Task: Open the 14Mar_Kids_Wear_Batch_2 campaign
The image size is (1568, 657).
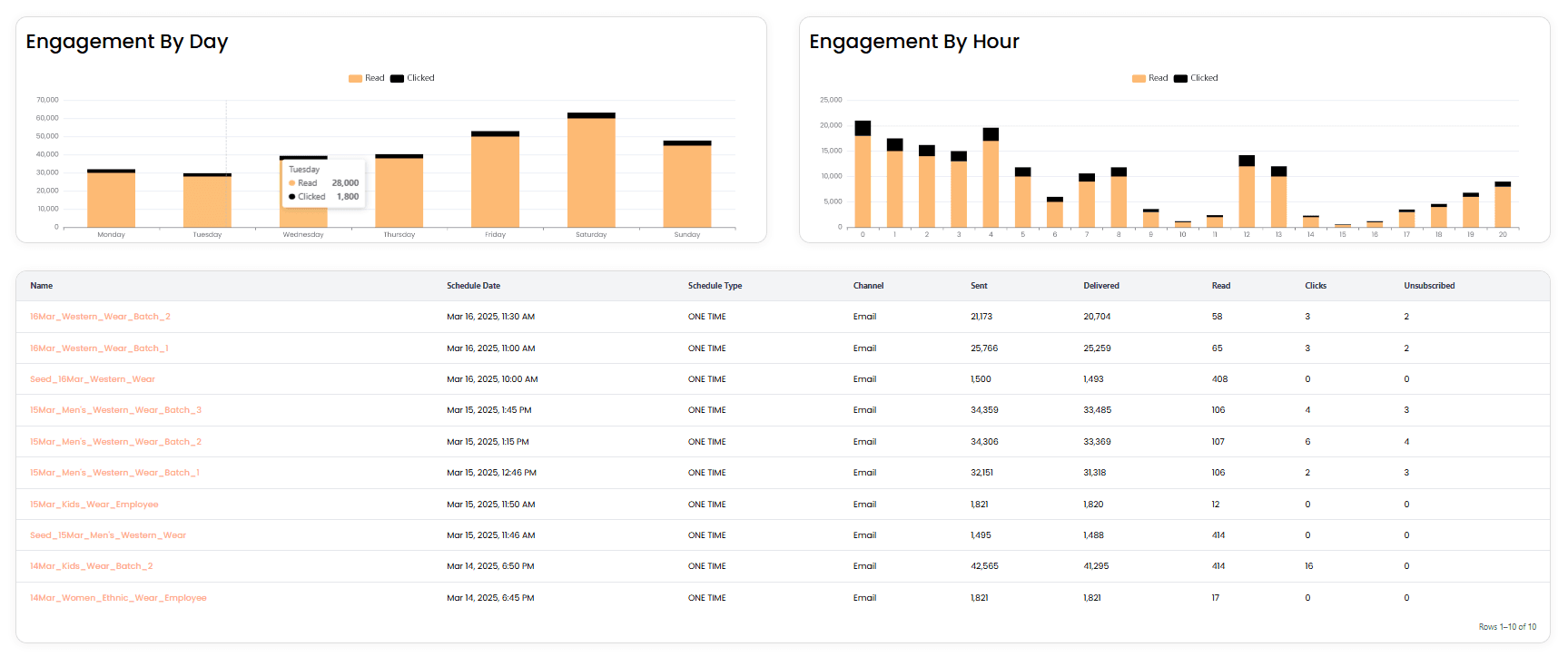Action: (x=91, y=566)
